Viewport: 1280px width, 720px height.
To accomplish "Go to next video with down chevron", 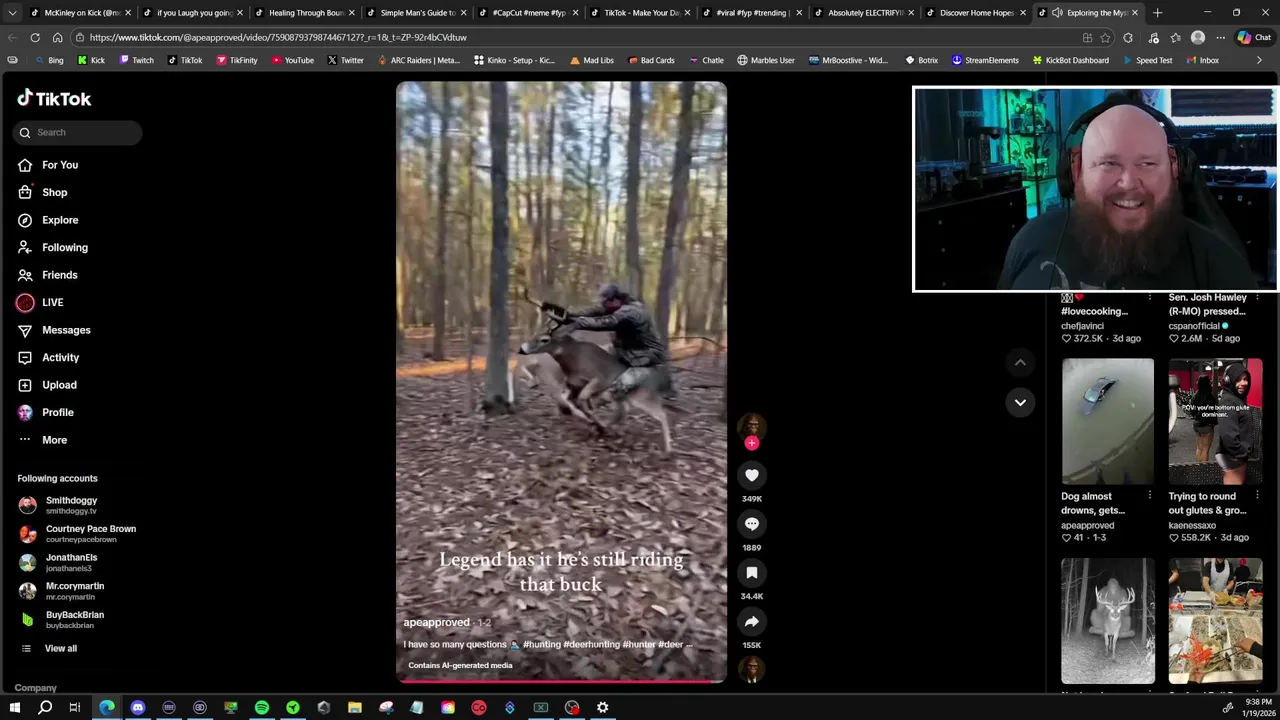I will click(1020, 402).
